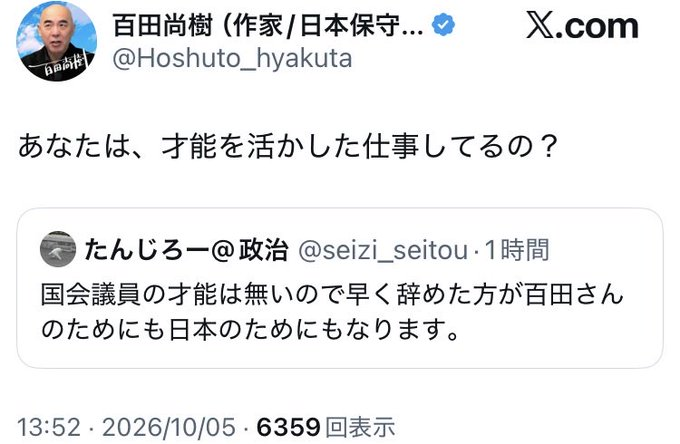Open the quoted tweet card
The width and height of the screenshot is (680, 444).
(340, 288)
